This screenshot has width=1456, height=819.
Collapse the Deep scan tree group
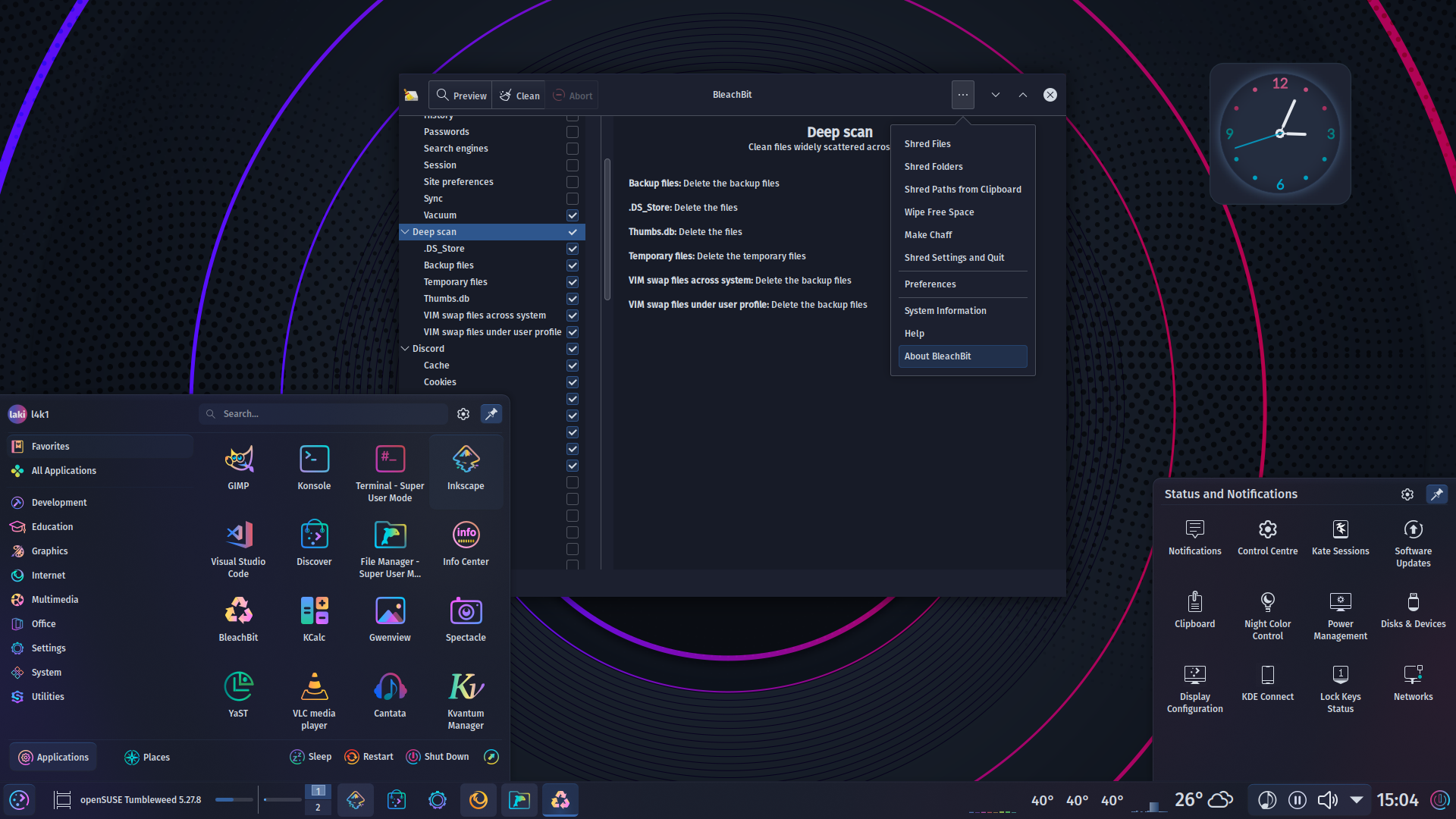(405, 232)
